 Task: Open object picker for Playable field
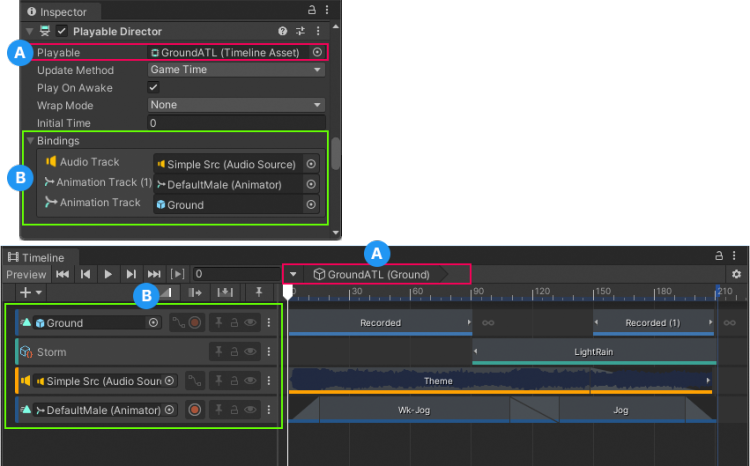tap(317, 52)
